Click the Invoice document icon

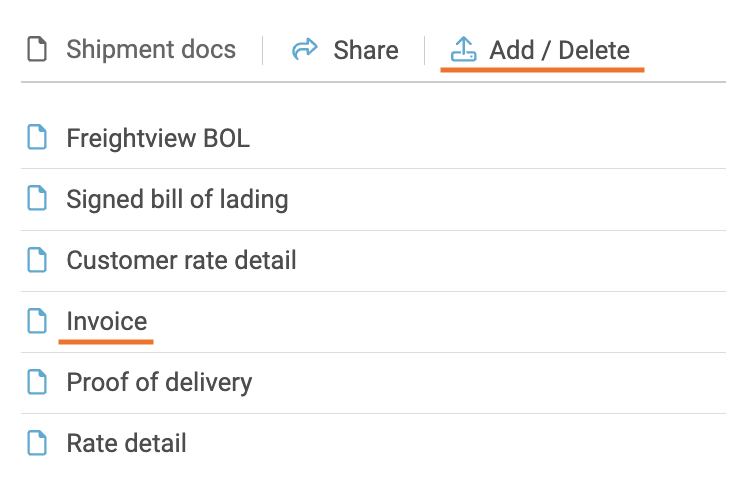tap(37, 321)
